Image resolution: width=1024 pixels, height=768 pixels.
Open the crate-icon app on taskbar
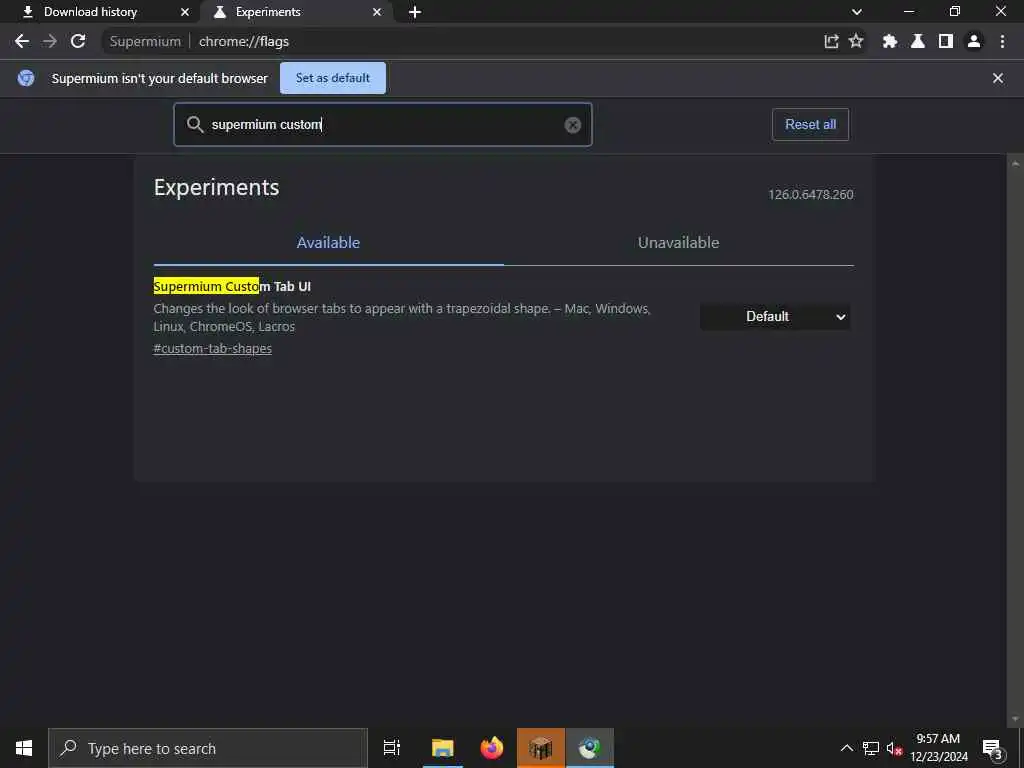click(x=541, y=748)
